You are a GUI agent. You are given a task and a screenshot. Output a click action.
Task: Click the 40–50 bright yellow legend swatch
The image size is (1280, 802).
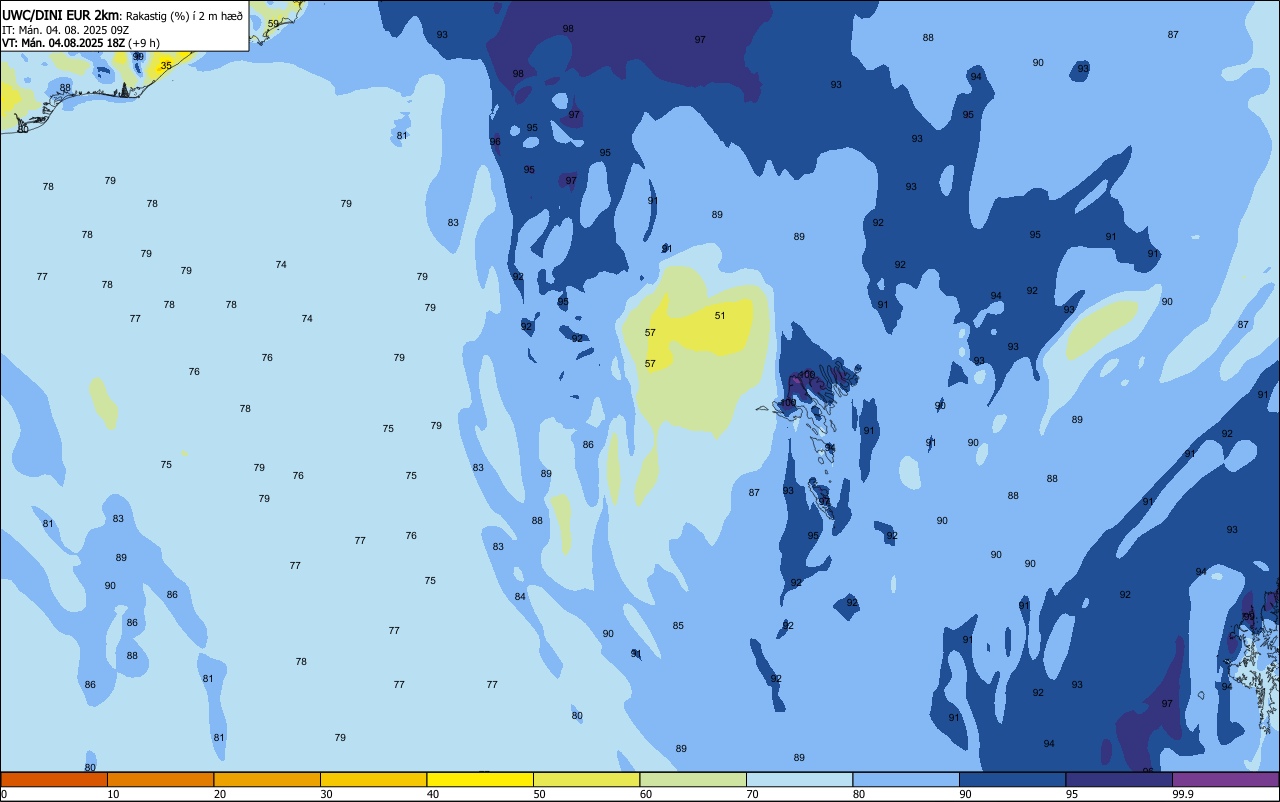pyautogui.click(x=480, y=779)
